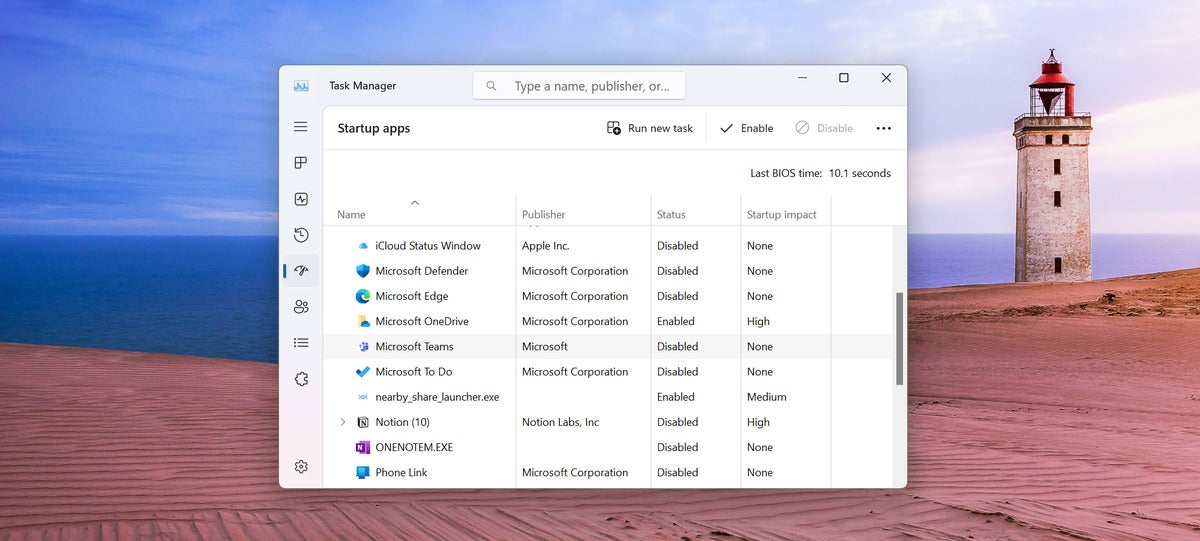Click the Microsoft To Do checkmark icon

[363, 372]
